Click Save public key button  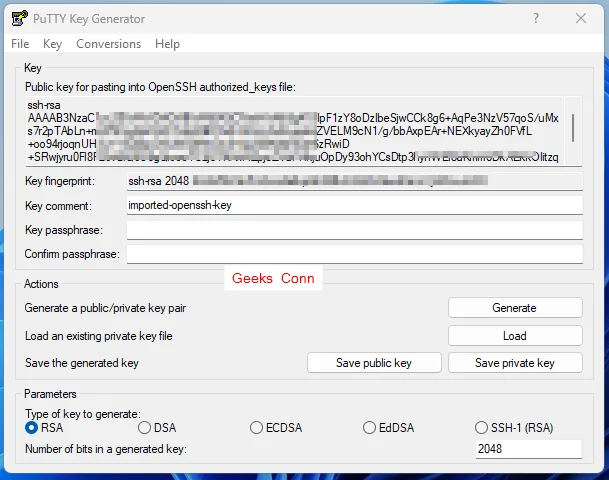click(x=374, y=363)
